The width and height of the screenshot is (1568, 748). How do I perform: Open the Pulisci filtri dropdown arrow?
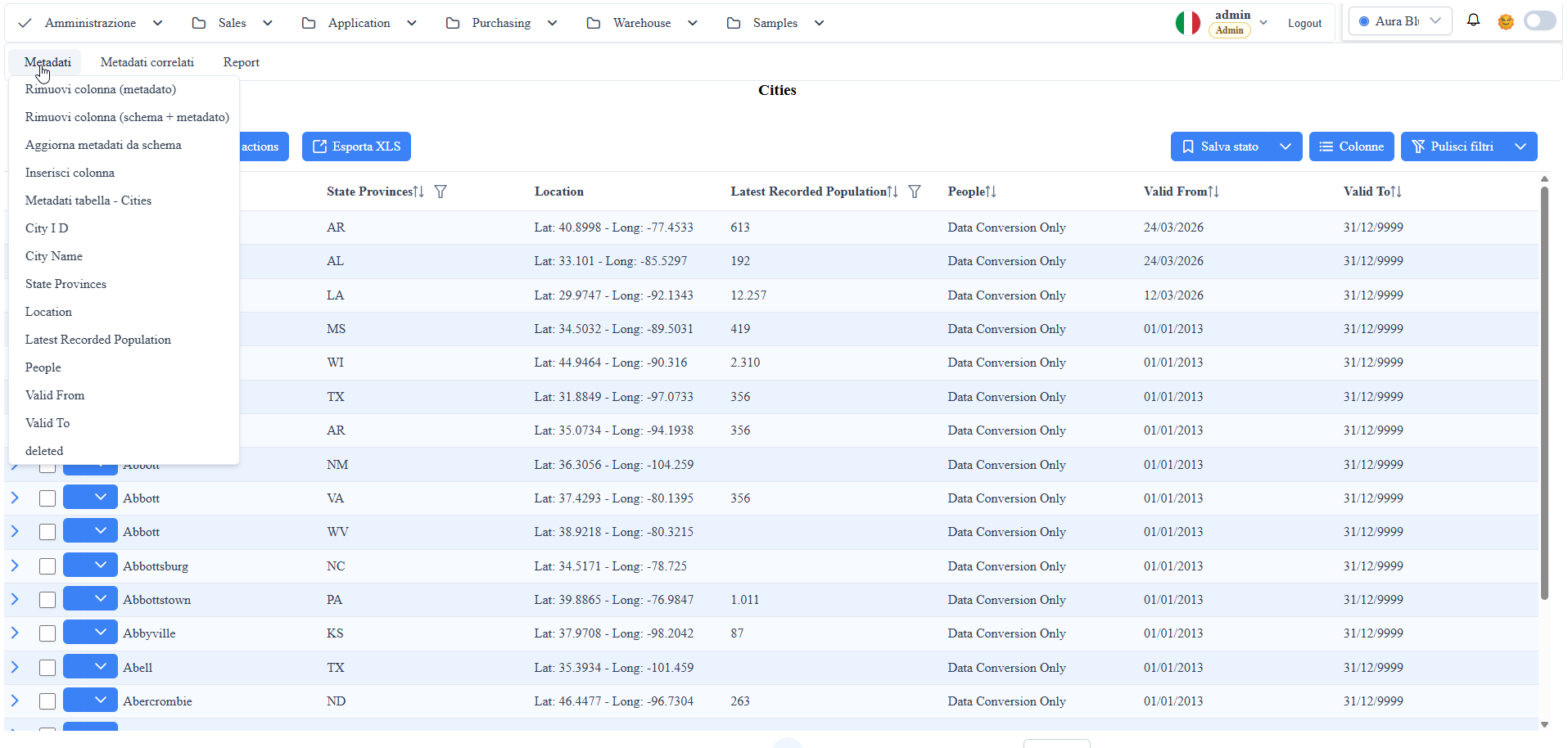click(1521, 146)
